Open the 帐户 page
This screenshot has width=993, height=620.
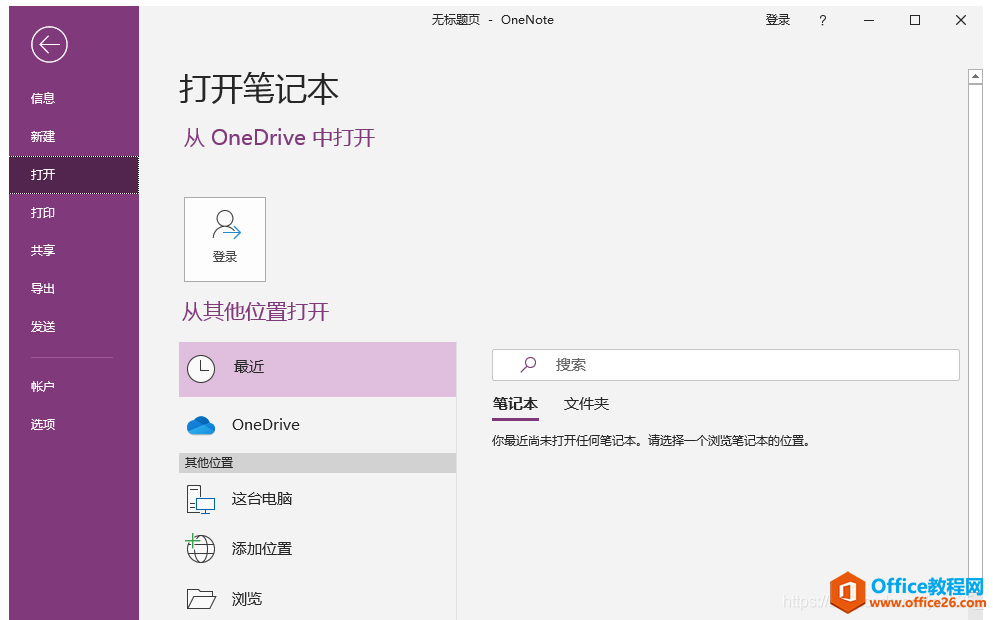click(x=42, y=385)
